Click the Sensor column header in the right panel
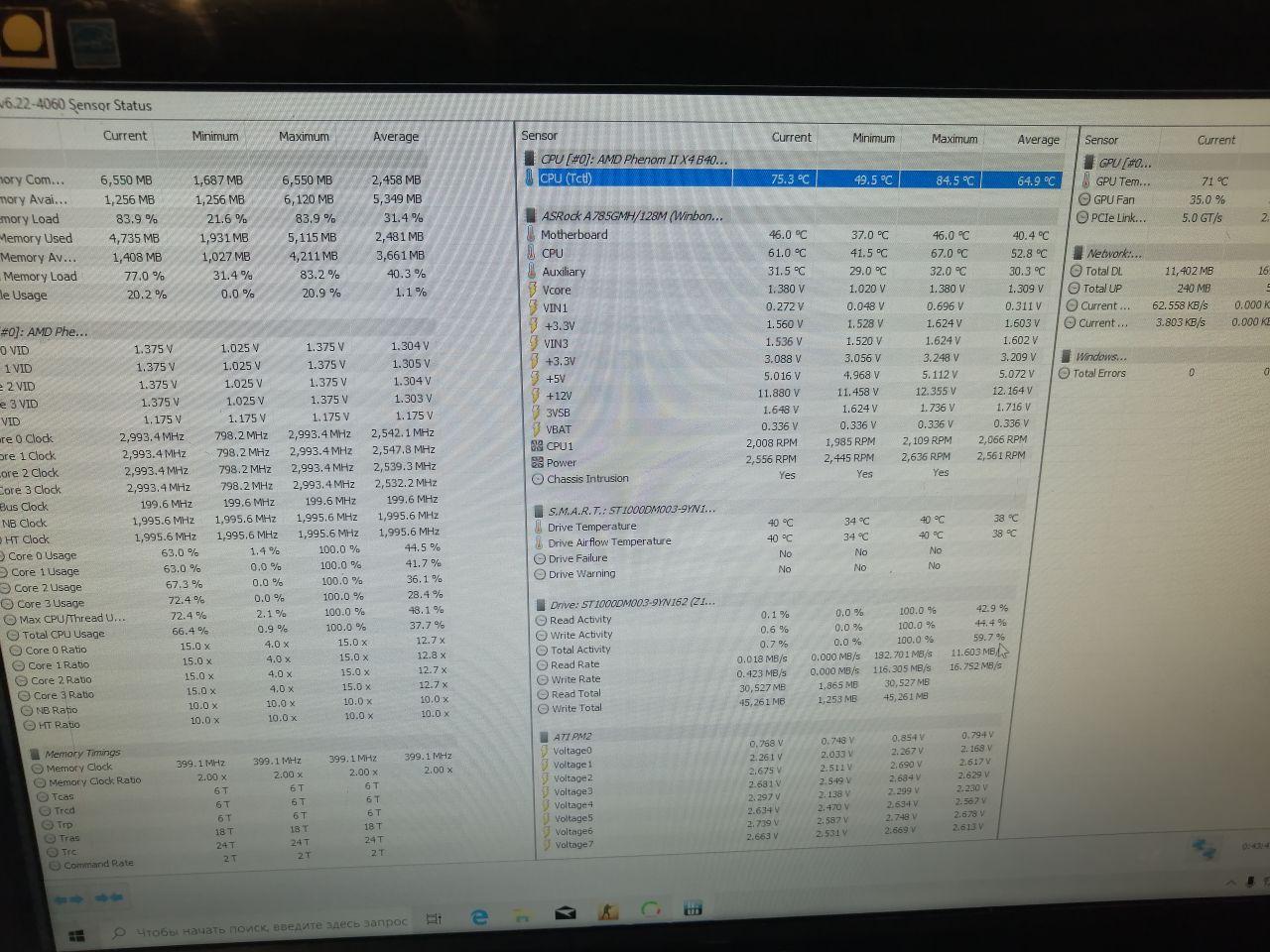Viewport: 1270px width, 952px height. pyautogui.click(x=1101, y=140)
